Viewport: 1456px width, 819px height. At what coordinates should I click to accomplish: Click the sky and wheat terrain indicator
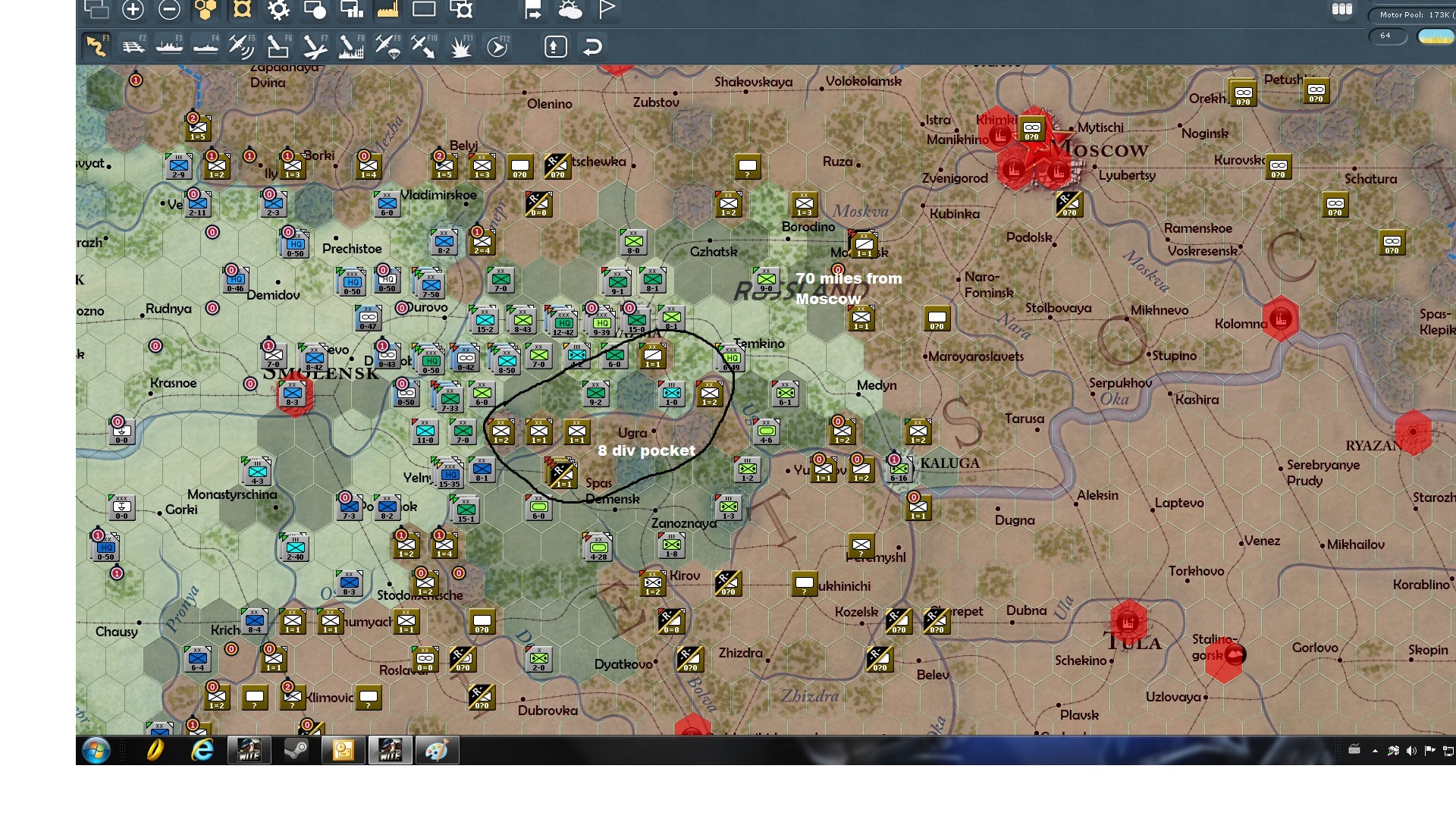click(1436, 36)
